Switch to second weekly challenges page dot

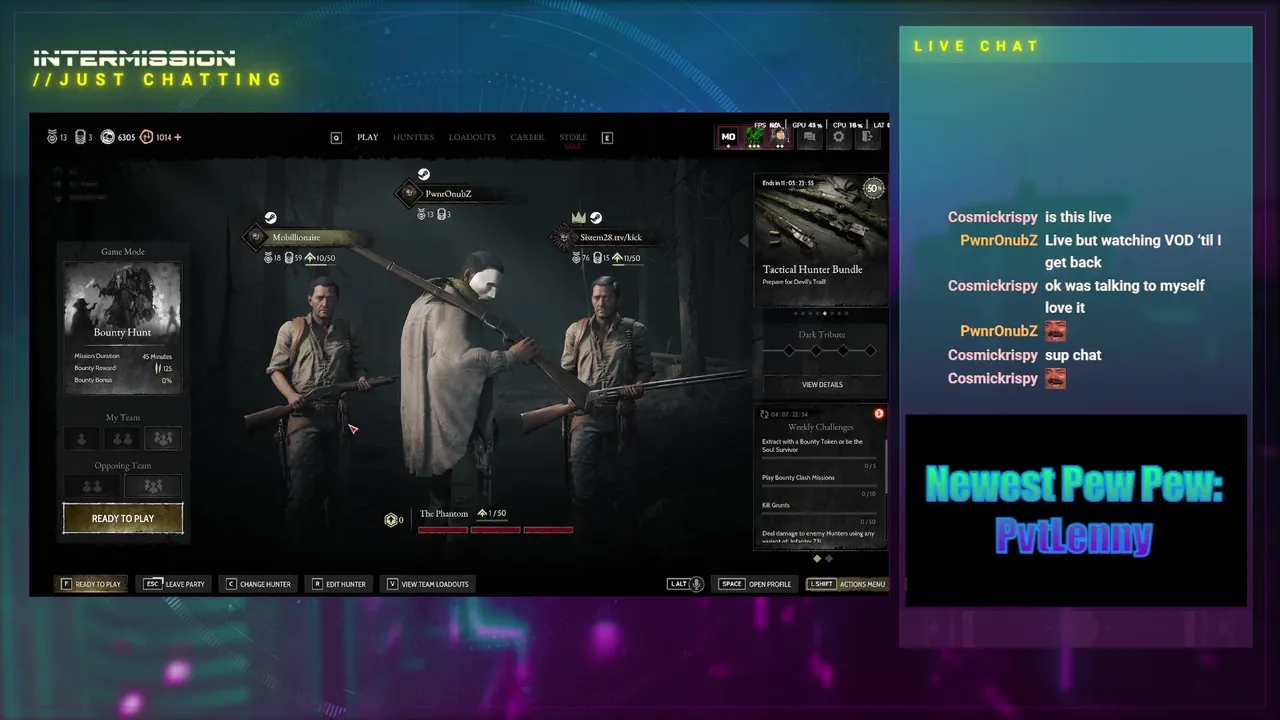point(828,558)
